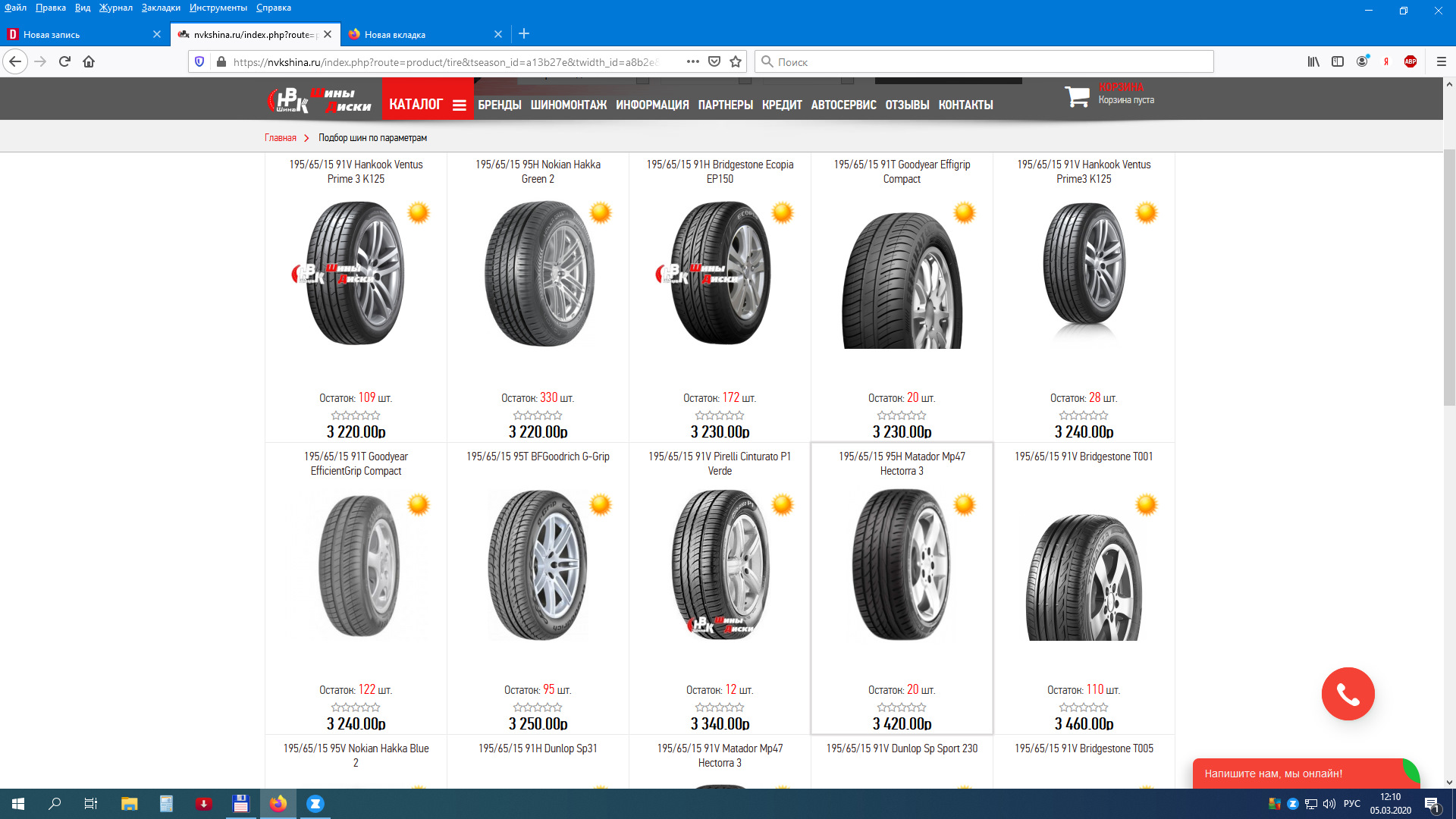This screenshot has height=819, width=1456.
Task: Click summer sun icon on Bridgestone T001
Action: [1147, 504]
